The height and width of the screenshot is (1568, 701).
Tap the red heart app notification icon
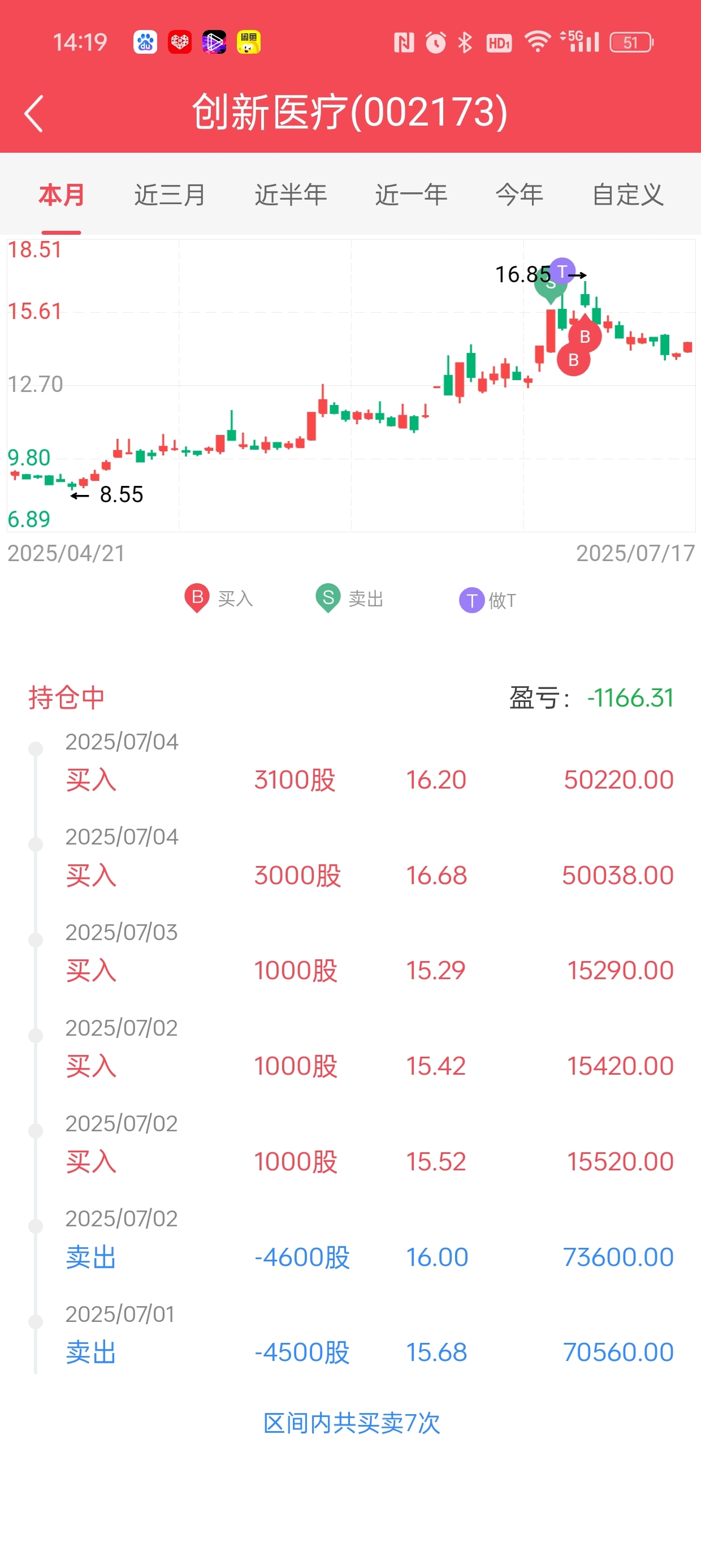click(x=180, y=42)
